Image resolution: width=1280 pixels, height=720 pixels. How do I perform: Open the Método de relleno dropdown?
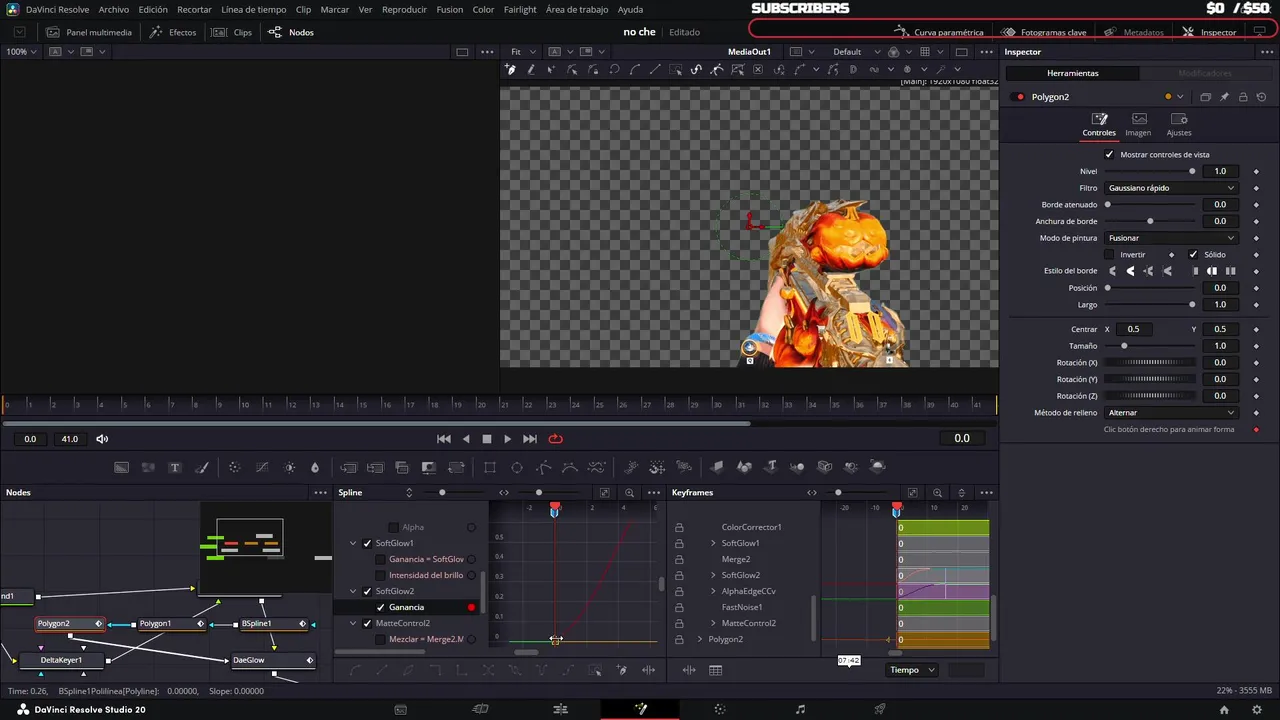(1171, 413)
